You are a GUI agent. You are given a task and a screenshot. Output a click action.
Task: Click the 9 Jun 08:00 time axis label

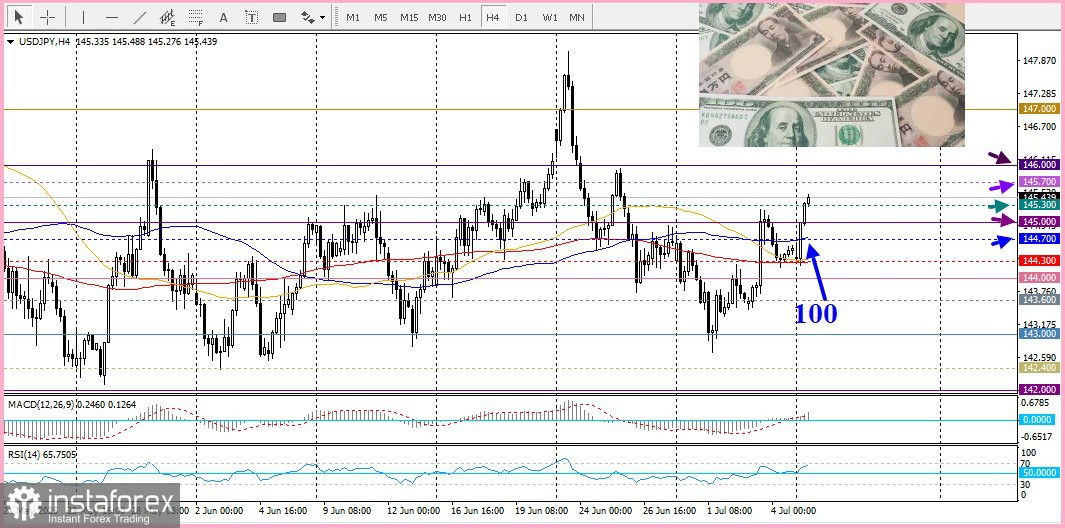[346, 510]
